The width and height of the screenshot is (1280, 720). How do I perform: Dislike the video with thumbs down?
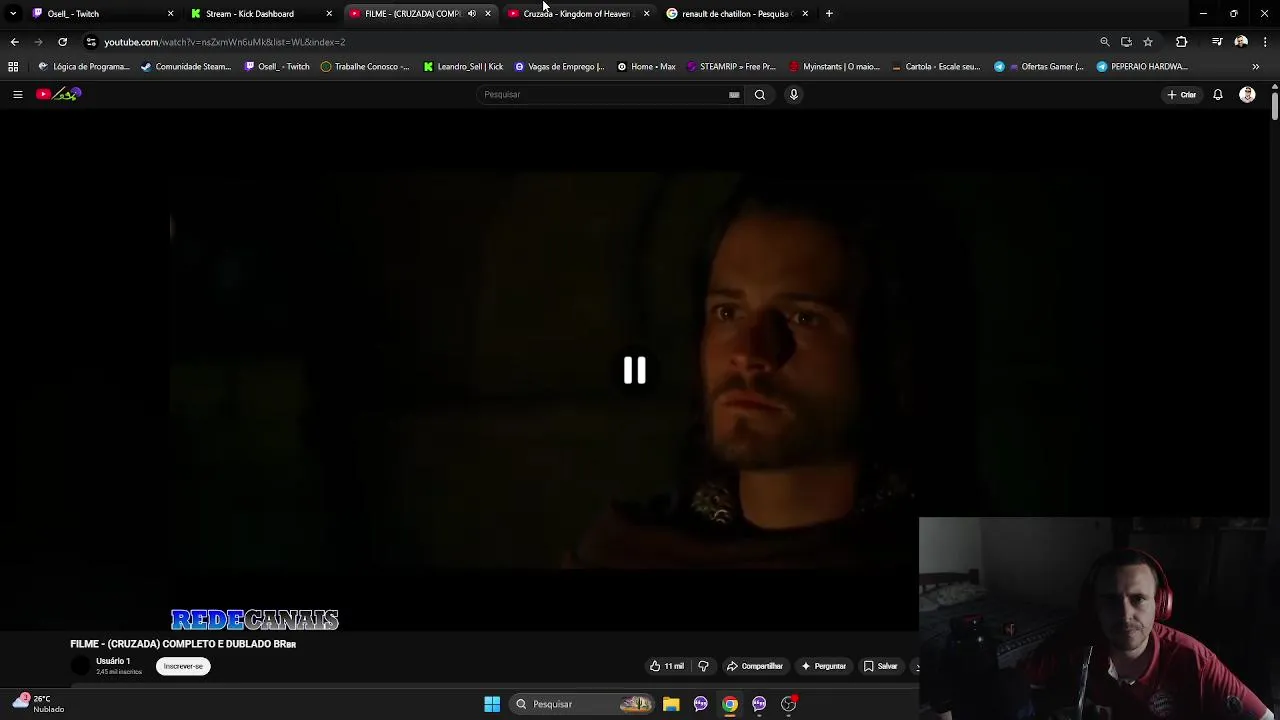[703, 666]
